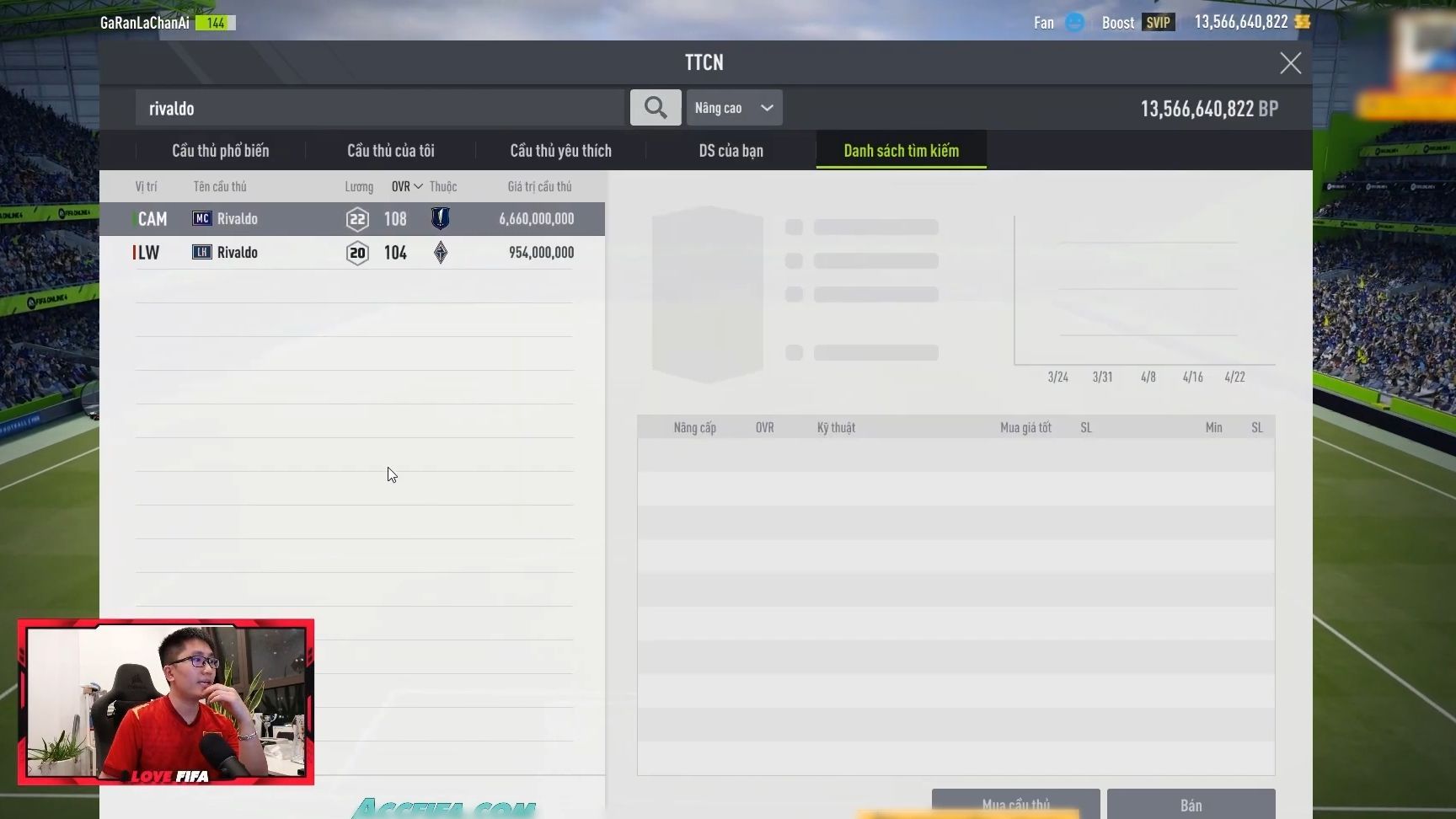1456x819 pixels.
Task: Select the Cầu thủ yêu thích tab
Action: click(x=560, y=151)
